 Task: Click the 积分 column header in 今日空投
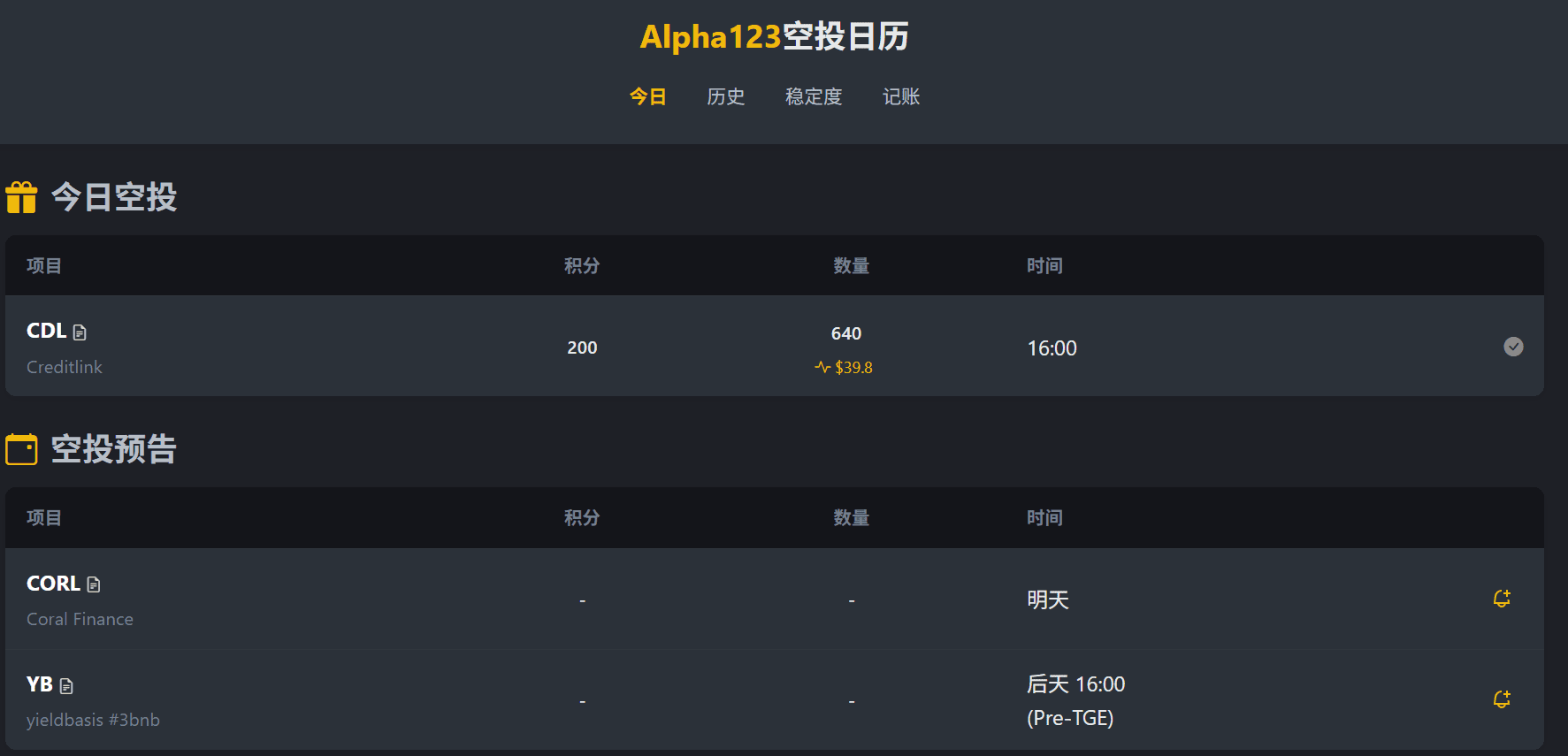582,265
